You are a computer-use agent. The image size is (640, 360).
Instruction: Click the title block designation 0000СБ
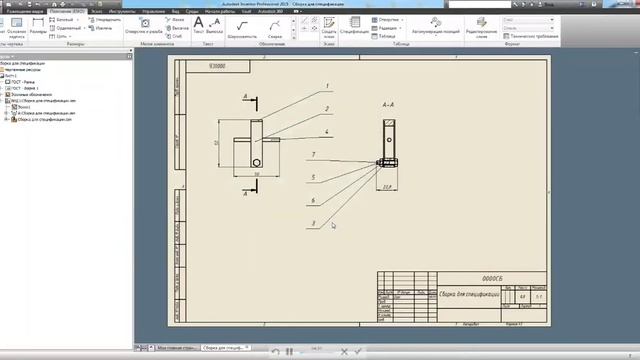tap(492, 278)
